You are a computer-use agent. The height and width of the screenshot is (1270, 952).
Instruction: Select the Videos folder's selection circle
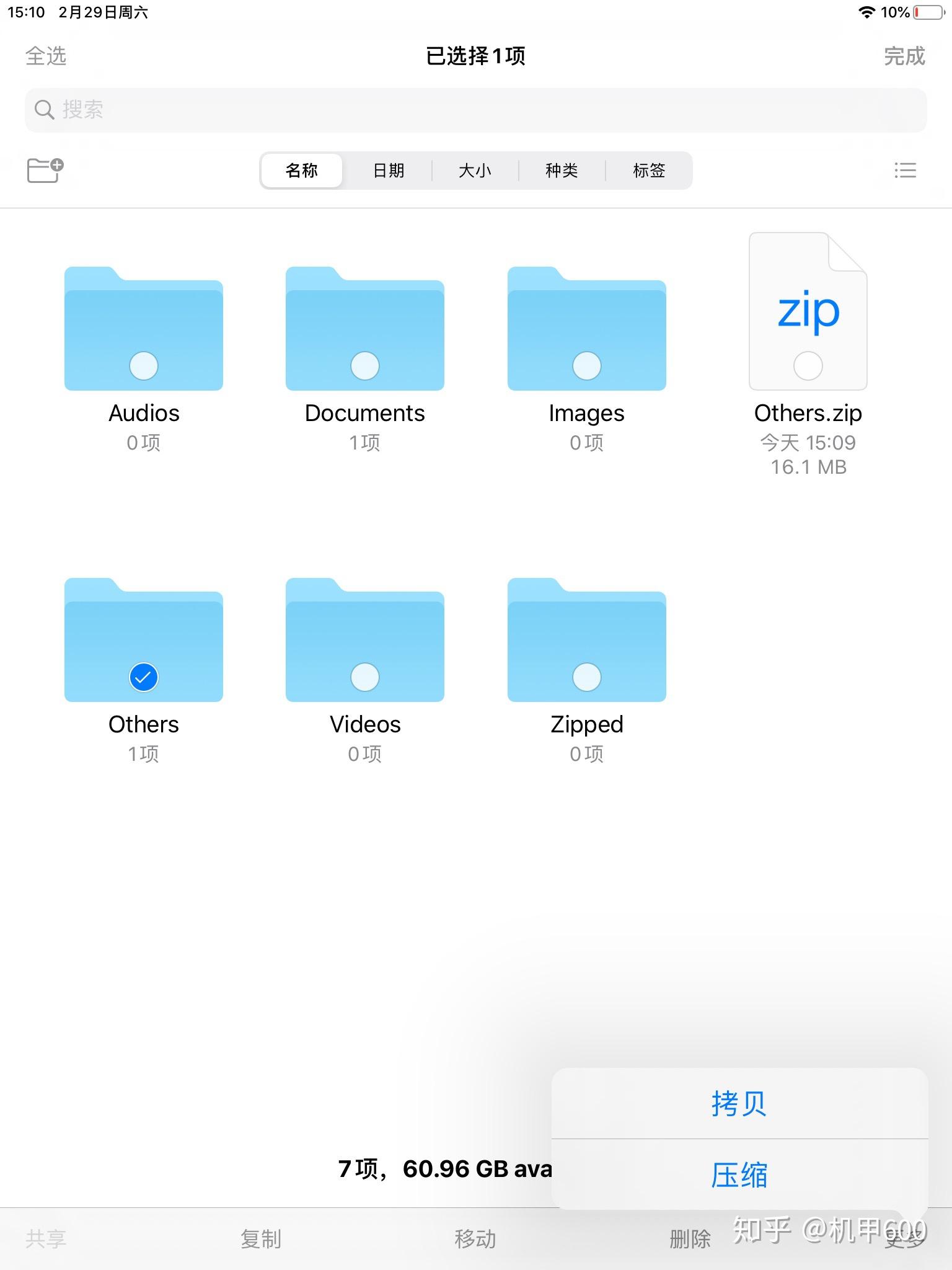(365, 677)
